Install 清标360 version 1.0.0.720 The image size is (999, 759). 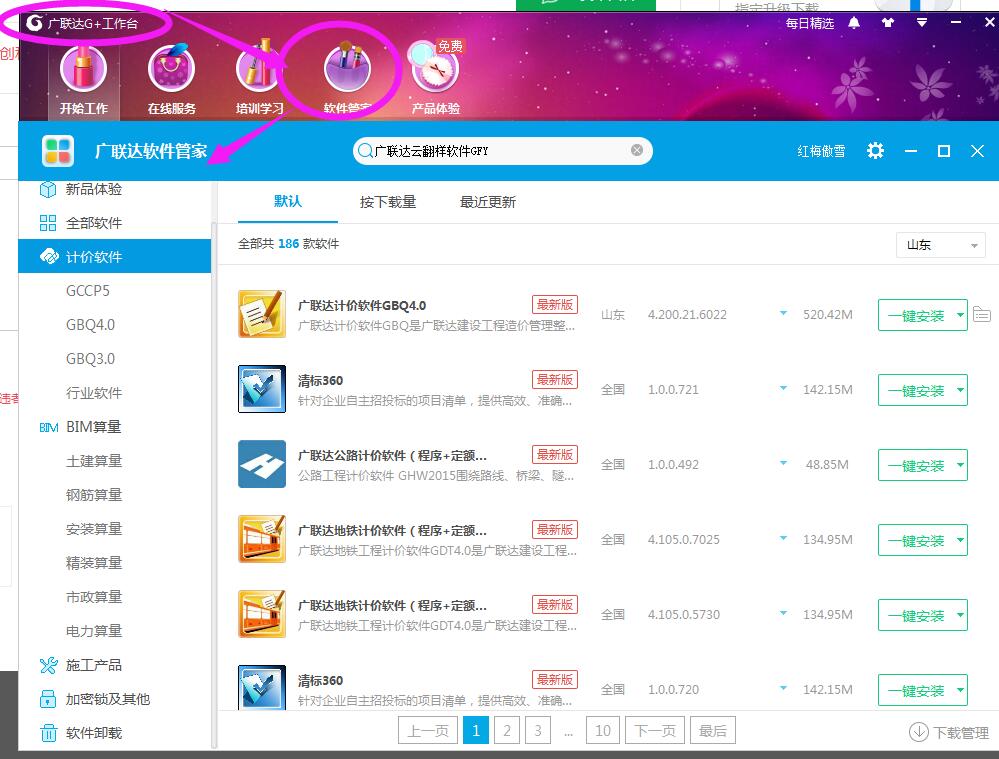pyautogui.click(x=916, y=691)
